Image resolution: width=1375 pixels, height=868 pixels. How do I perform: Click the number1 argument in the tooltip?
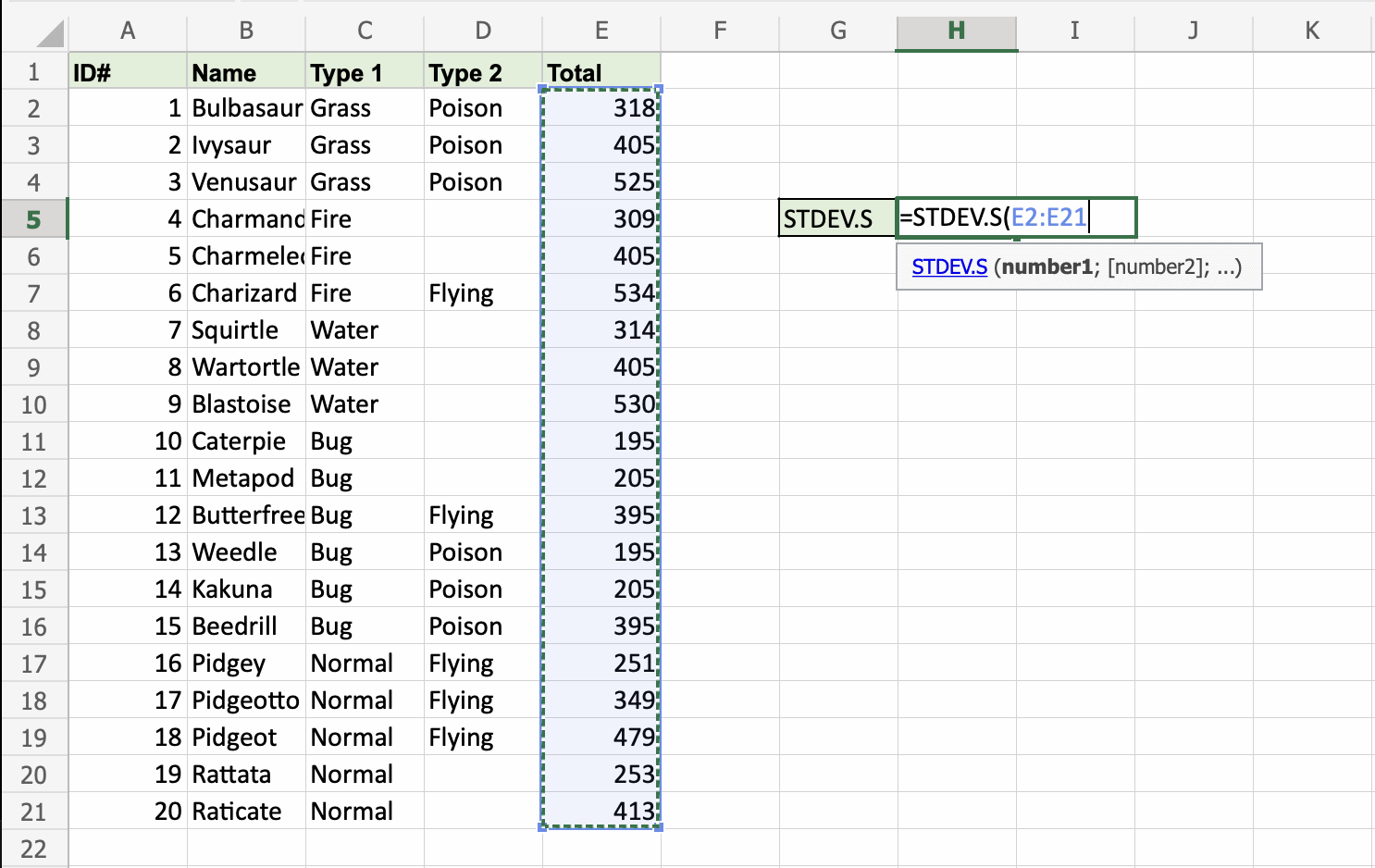click(1047, 267)
